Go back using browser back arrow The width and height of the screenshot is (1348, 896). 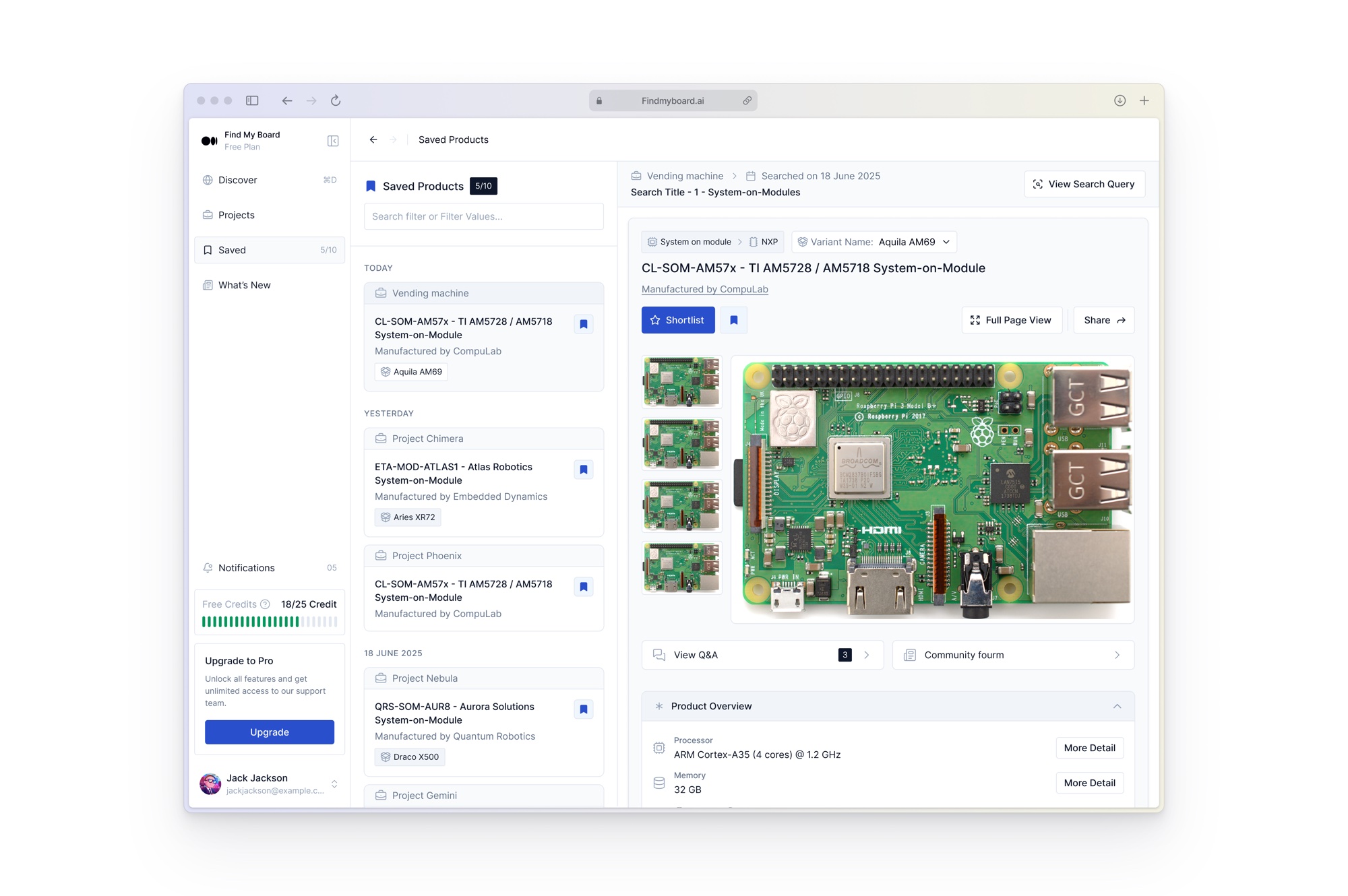pyautogui.click(x=287, y=100)
